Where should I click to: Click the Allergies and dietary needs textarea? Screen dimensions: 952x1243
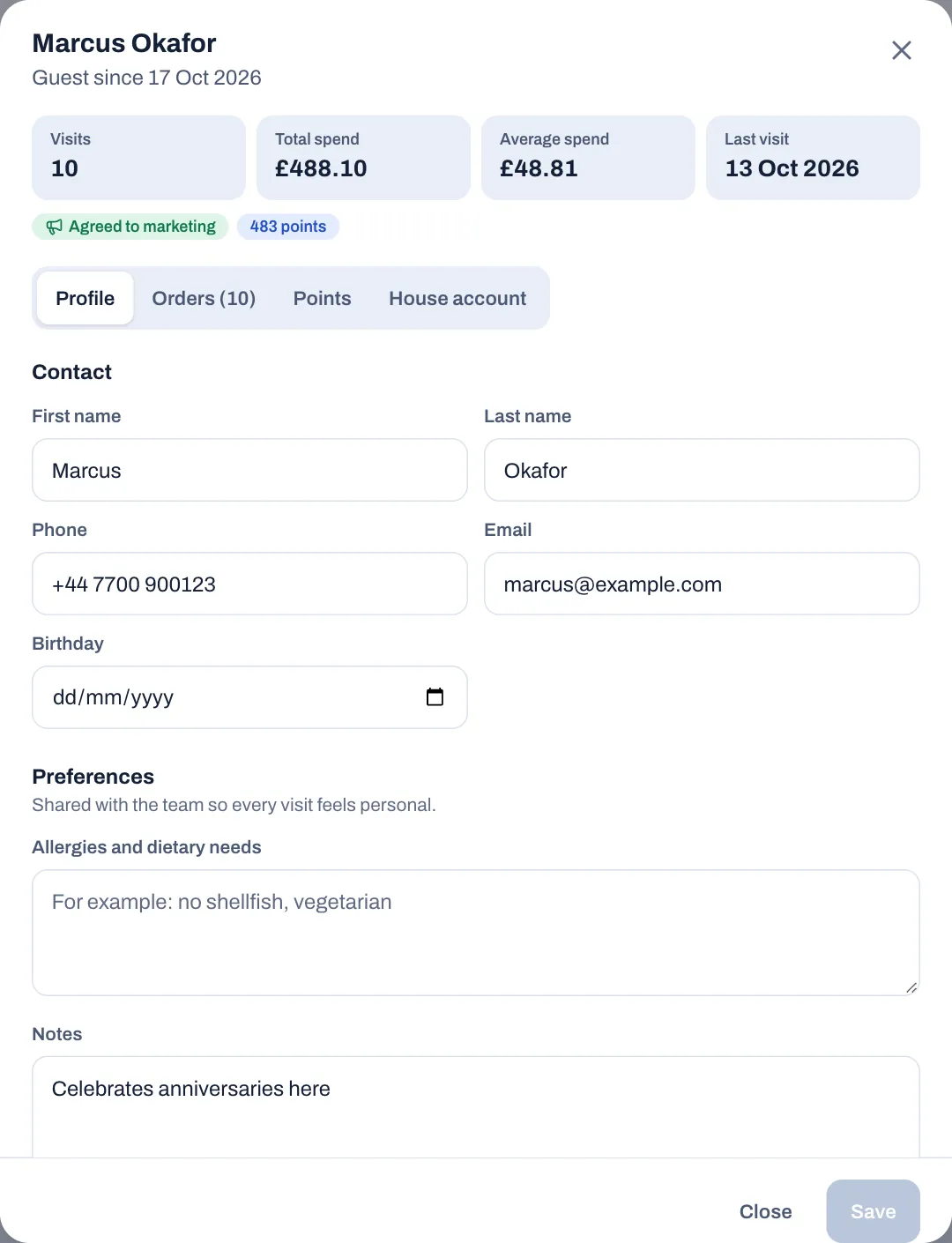click(x=476, y=933)
